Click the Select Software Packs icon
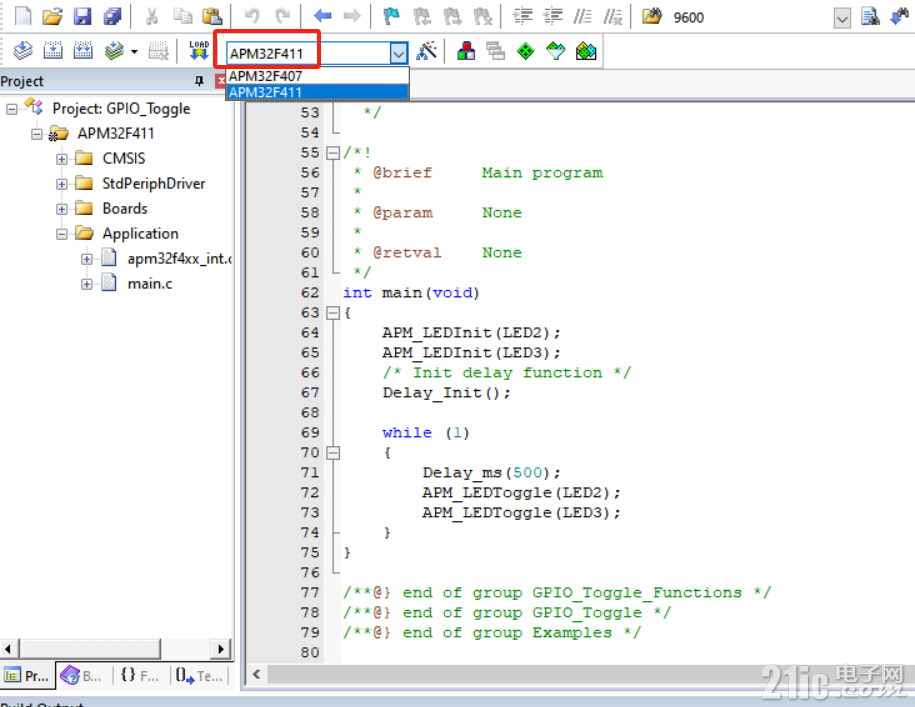The height and width of the screenshot is (707, 915). pyautogui.click(x=556, y=51)
